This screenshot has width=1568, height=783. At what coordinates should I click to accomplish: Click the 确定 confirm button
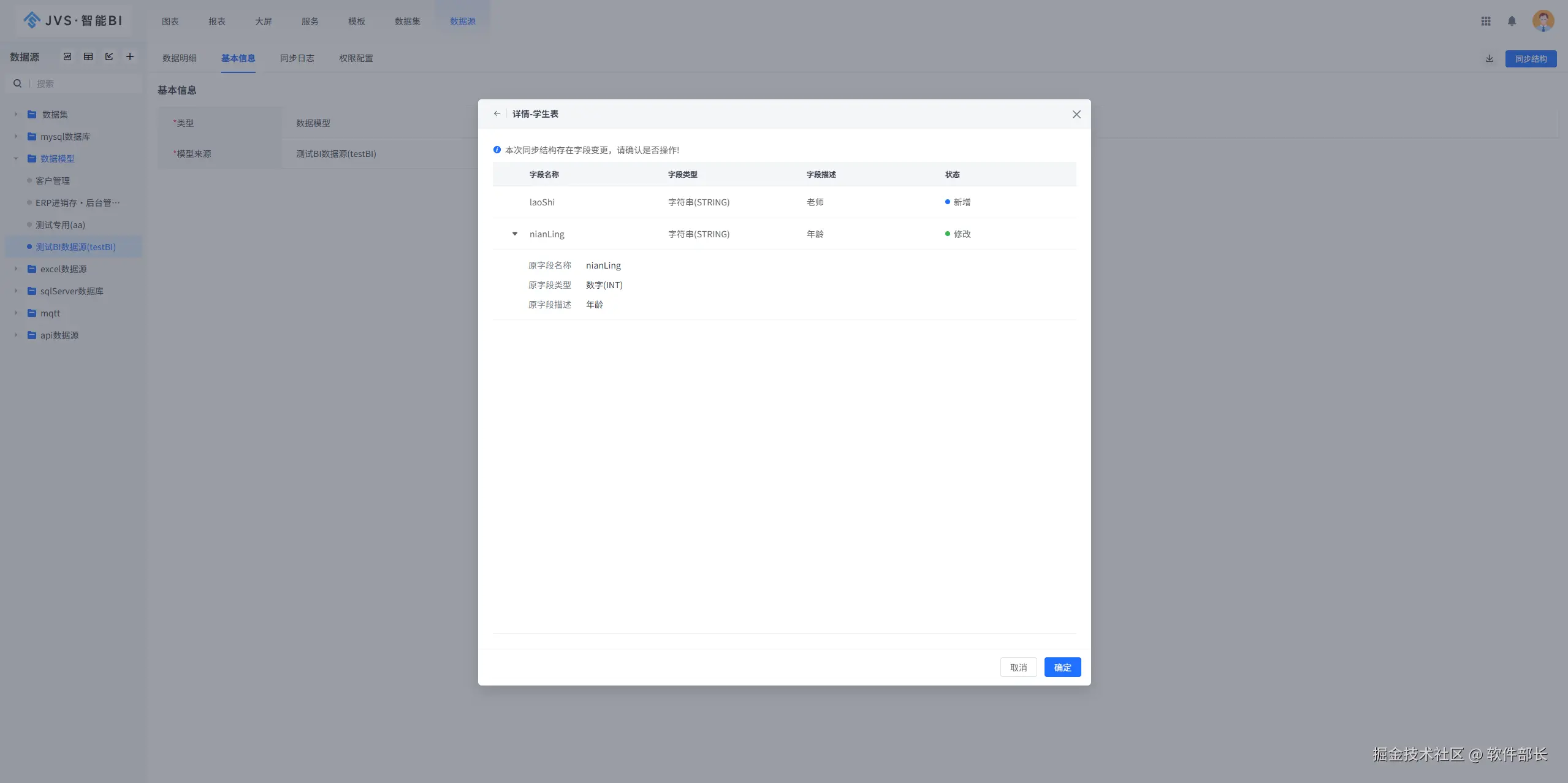pyautogui.click(x=1062, y=667)
